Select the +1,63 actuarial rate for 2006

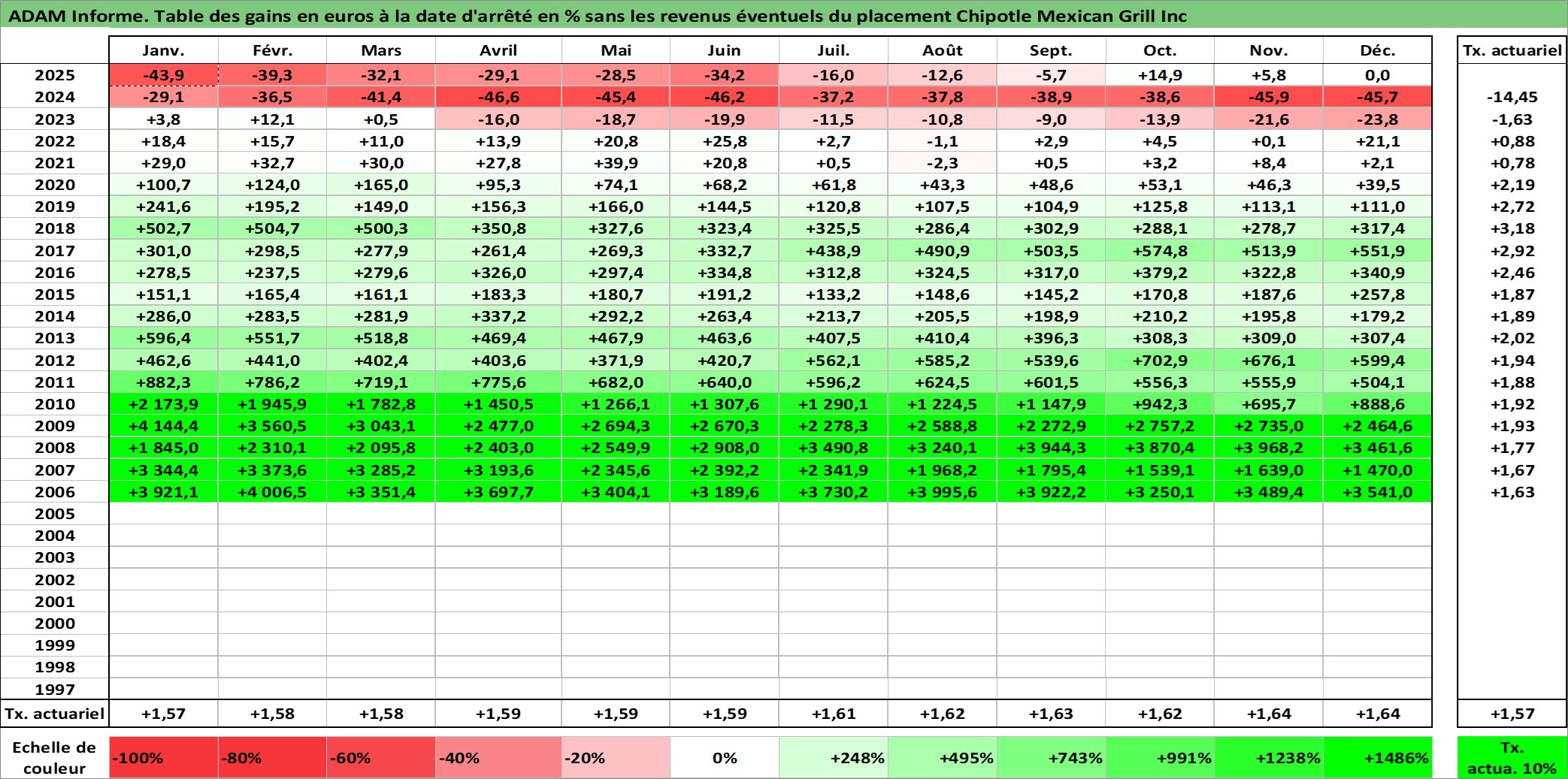click(x=1512, y=492)
